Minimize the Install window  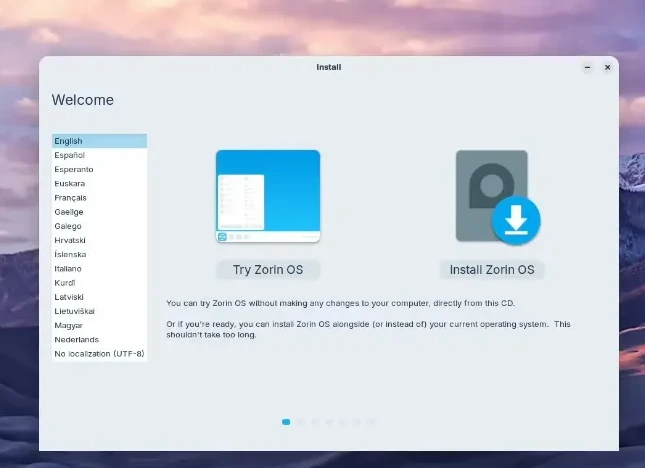[x=587, y=67]
